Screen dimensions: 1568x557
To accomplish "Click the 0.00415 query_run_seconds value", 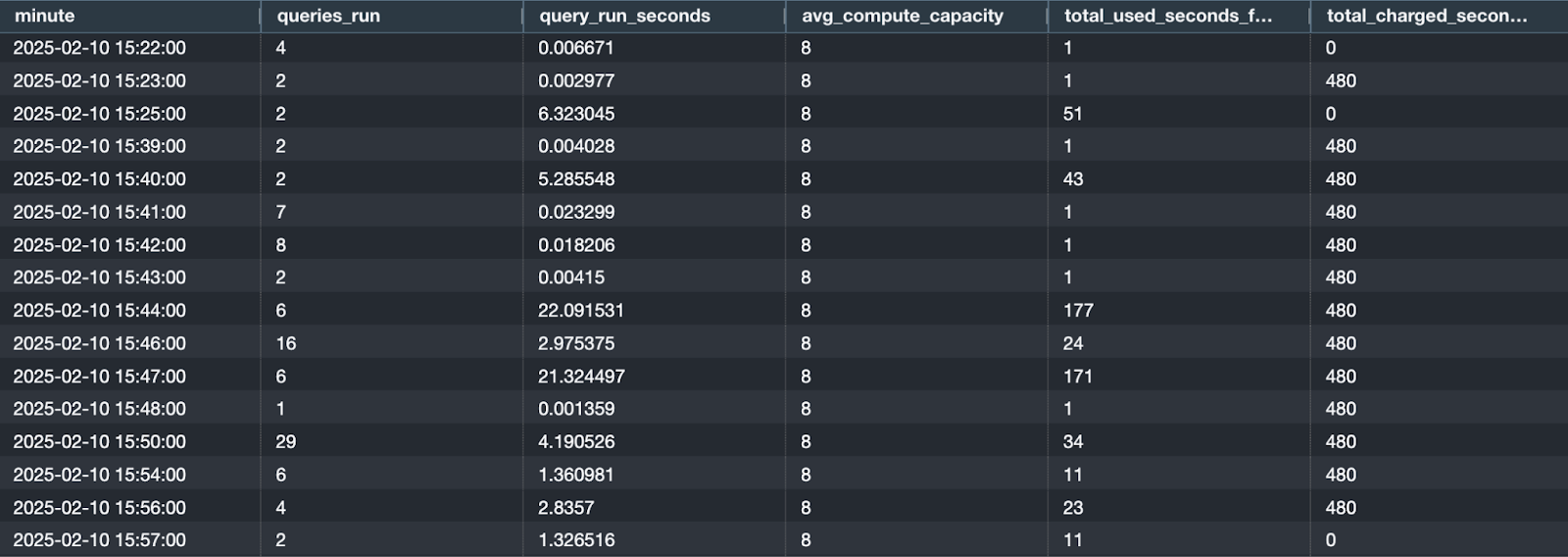I will point(571,278).
